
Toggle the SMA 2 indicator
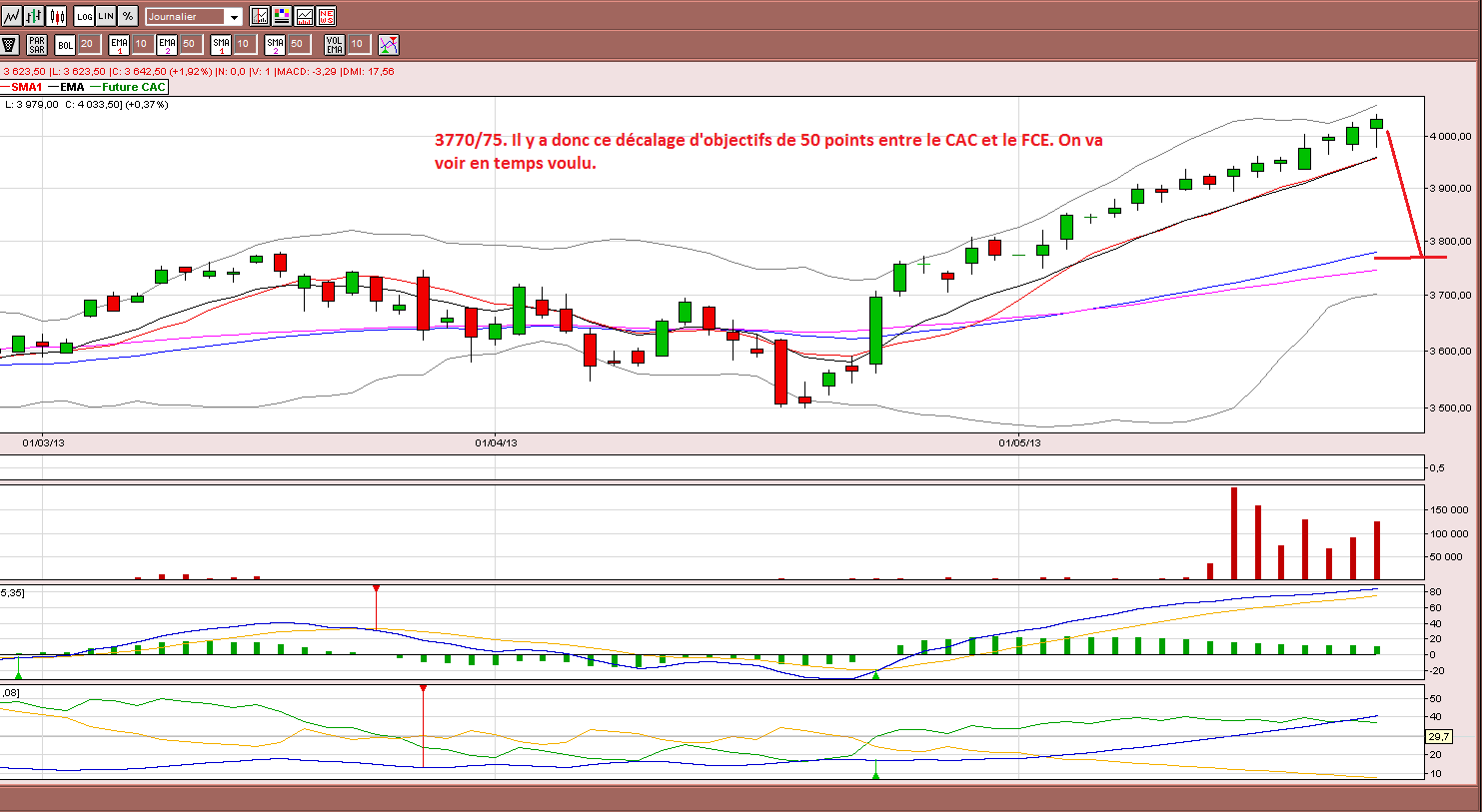[275, 44]
